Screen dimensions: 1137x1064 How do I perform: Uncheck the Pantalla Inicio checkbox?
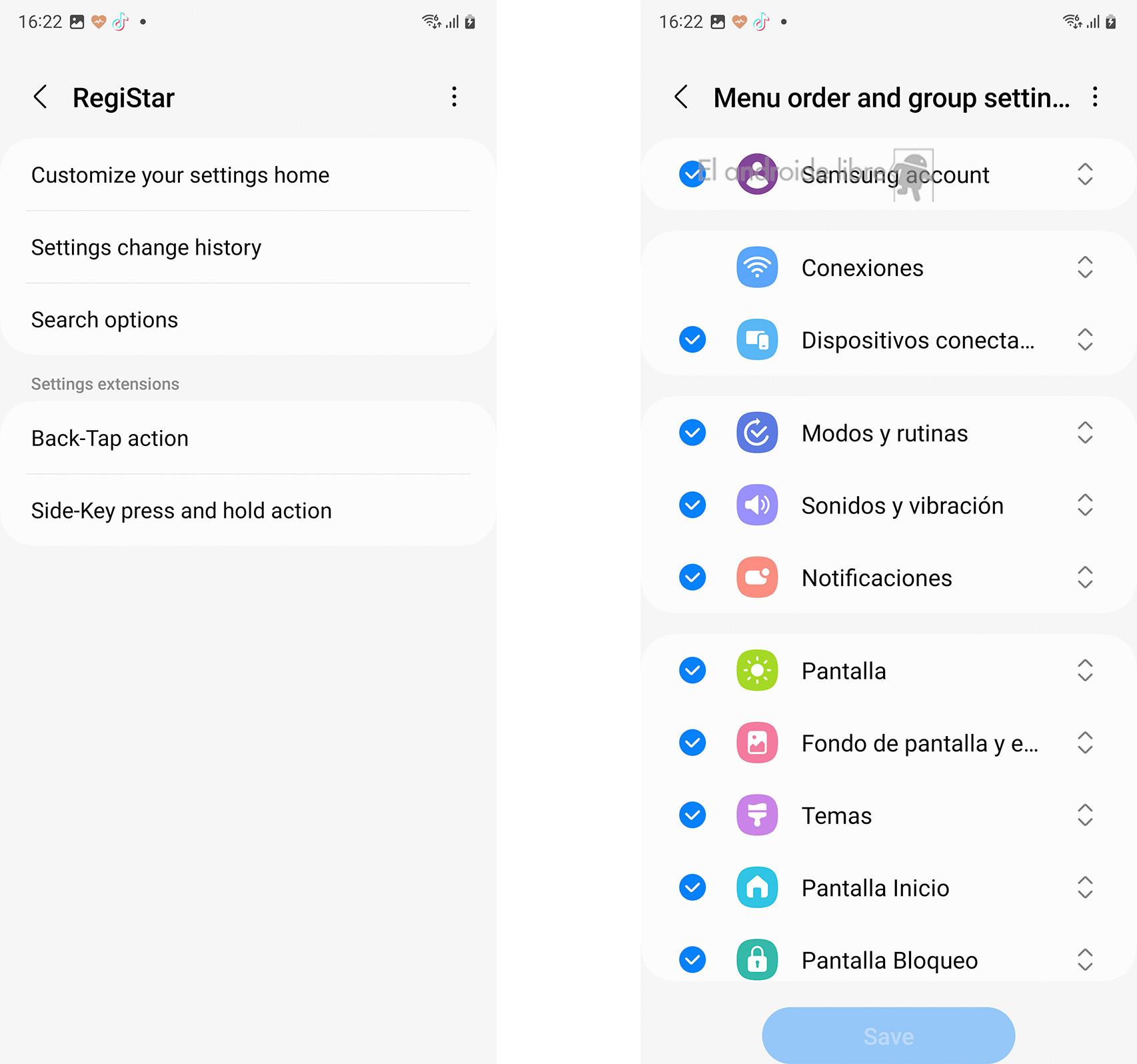(692, 887)
